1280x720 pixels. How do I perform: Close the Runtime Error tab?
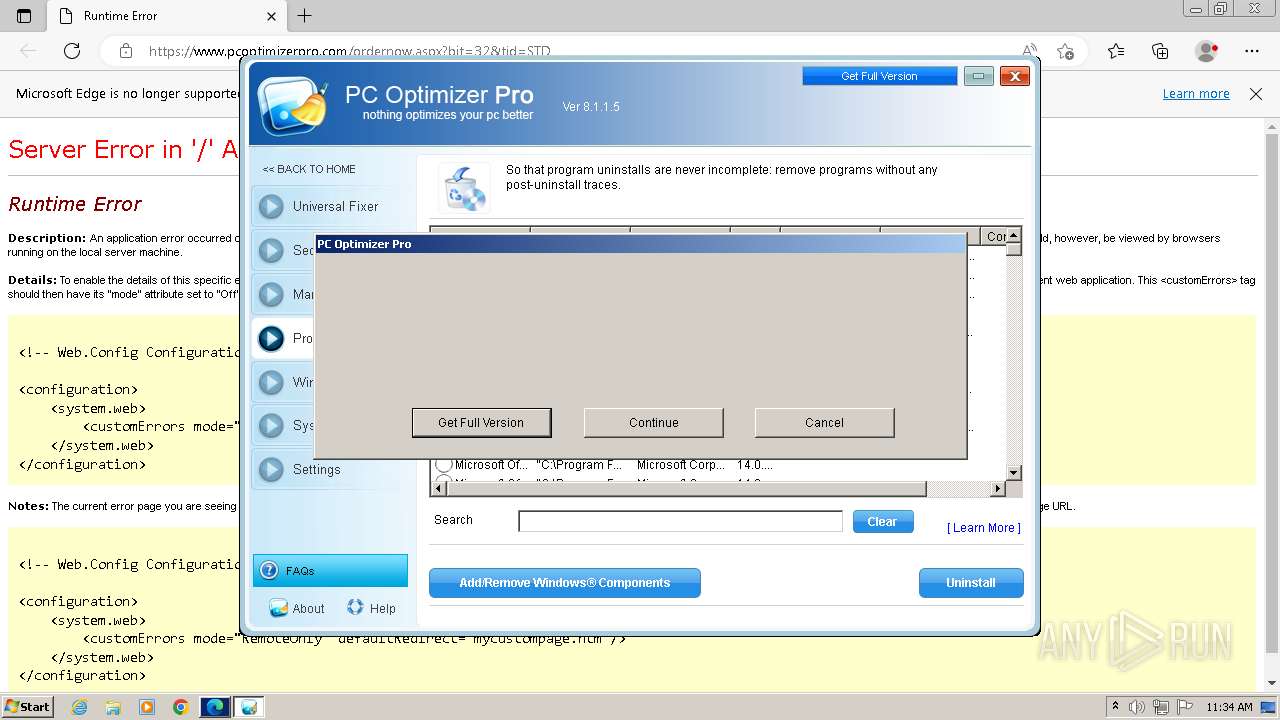click(271, 16)
